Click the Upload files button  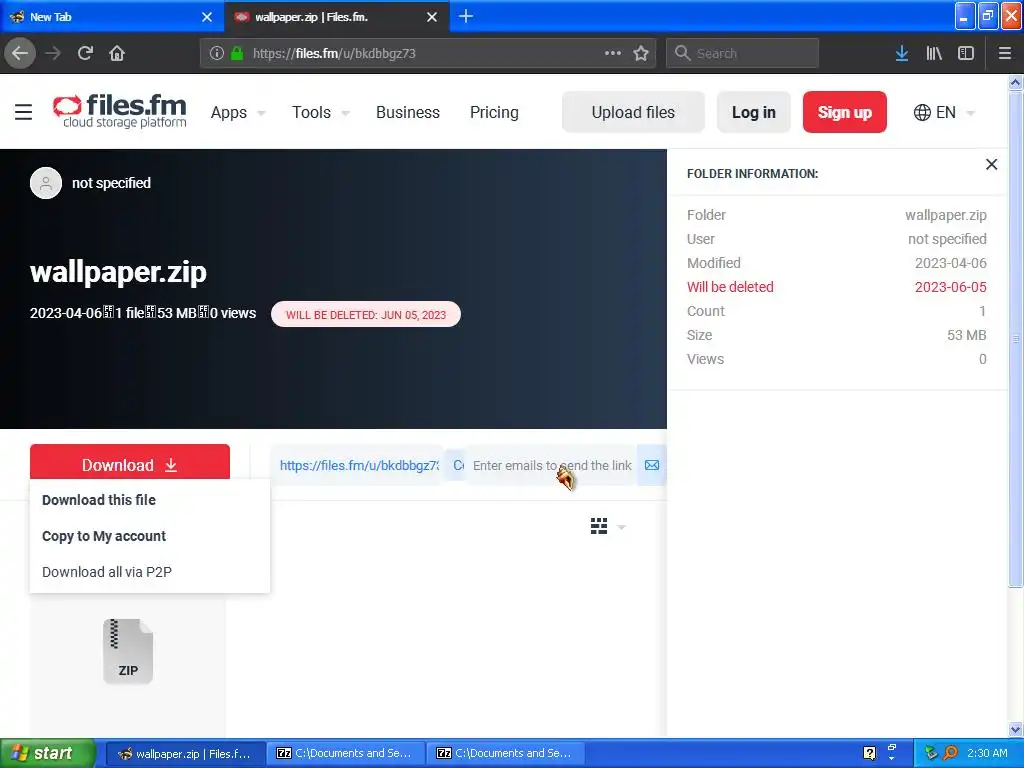(633, 112)
